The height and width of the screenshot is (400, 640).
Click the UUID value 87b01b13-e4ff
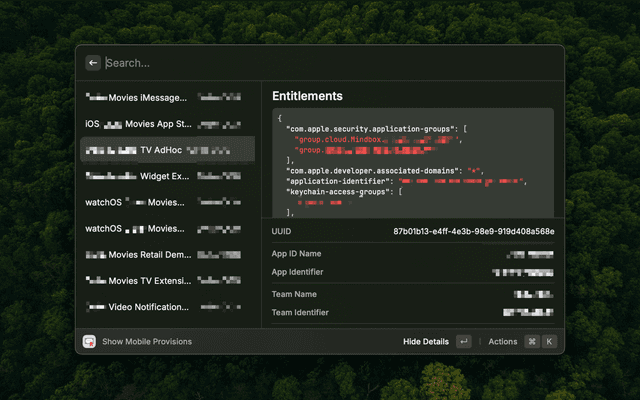474,231
